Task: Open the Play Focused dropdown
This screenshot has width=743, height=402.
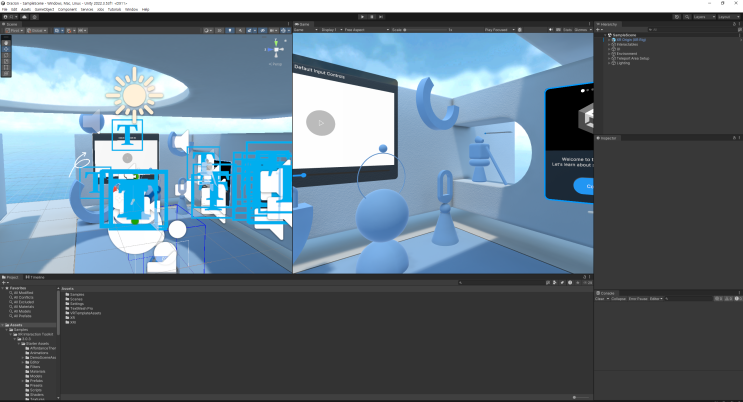Action: point(499,29)
